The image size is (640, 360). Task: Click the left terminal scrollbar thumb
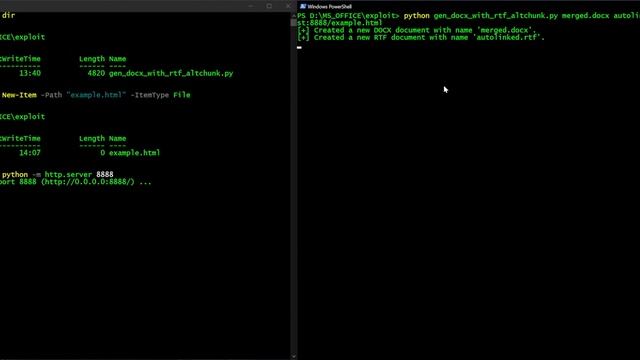293,23
